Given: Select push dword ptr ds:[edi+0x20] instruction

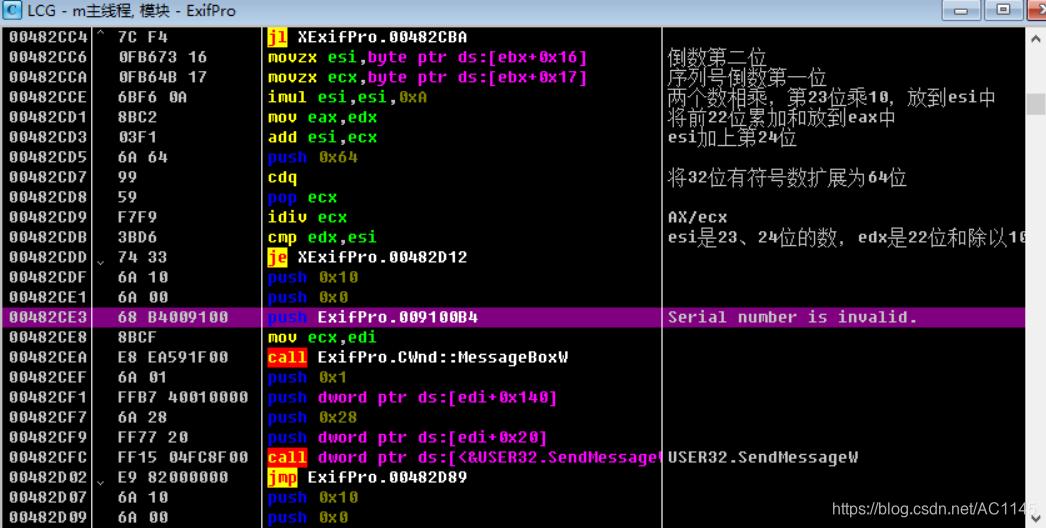Looking at the screenshot, I should pyautogui.click(x=408, y=437).
